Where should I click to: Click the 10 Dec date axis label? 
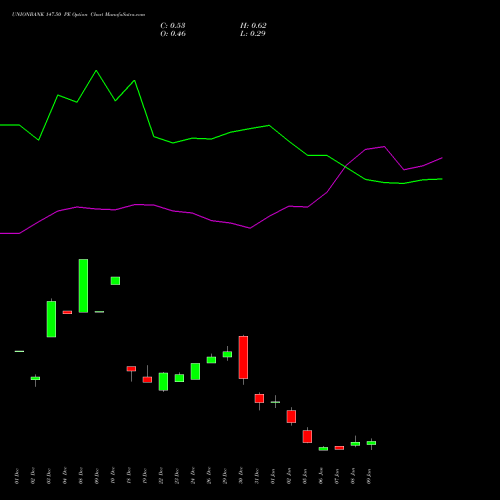(113, 476)
